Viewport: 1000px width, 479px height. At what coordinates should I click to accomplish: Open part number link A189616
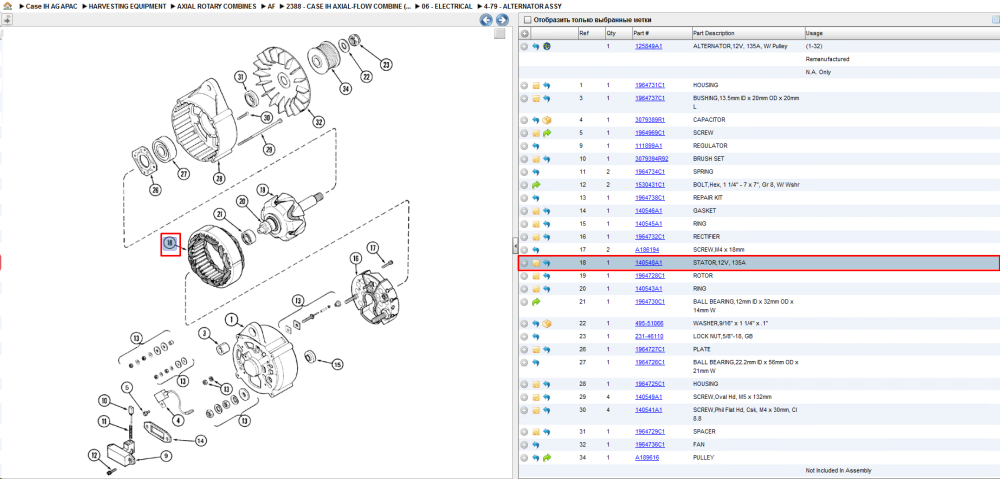click(x=647, y=458)
